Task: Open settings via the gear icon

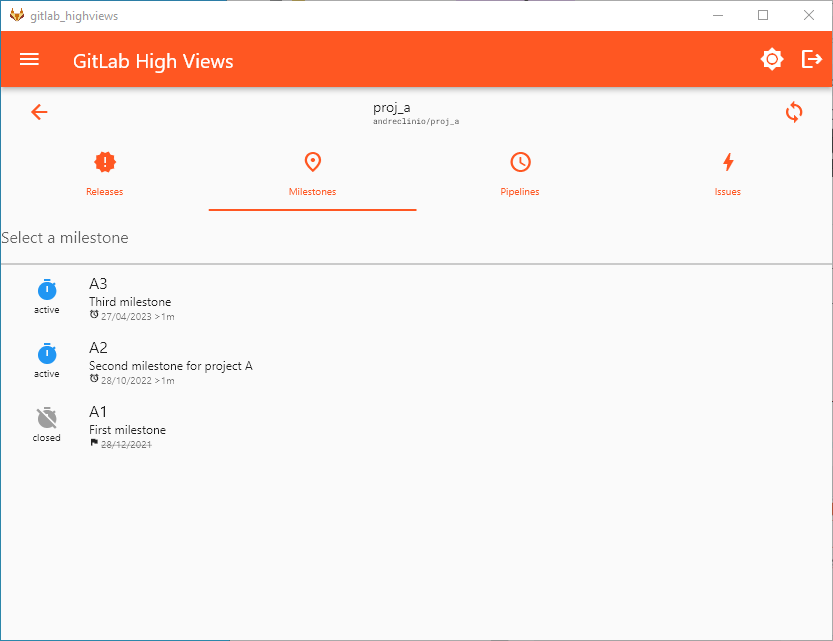Action: pos(771,59)
